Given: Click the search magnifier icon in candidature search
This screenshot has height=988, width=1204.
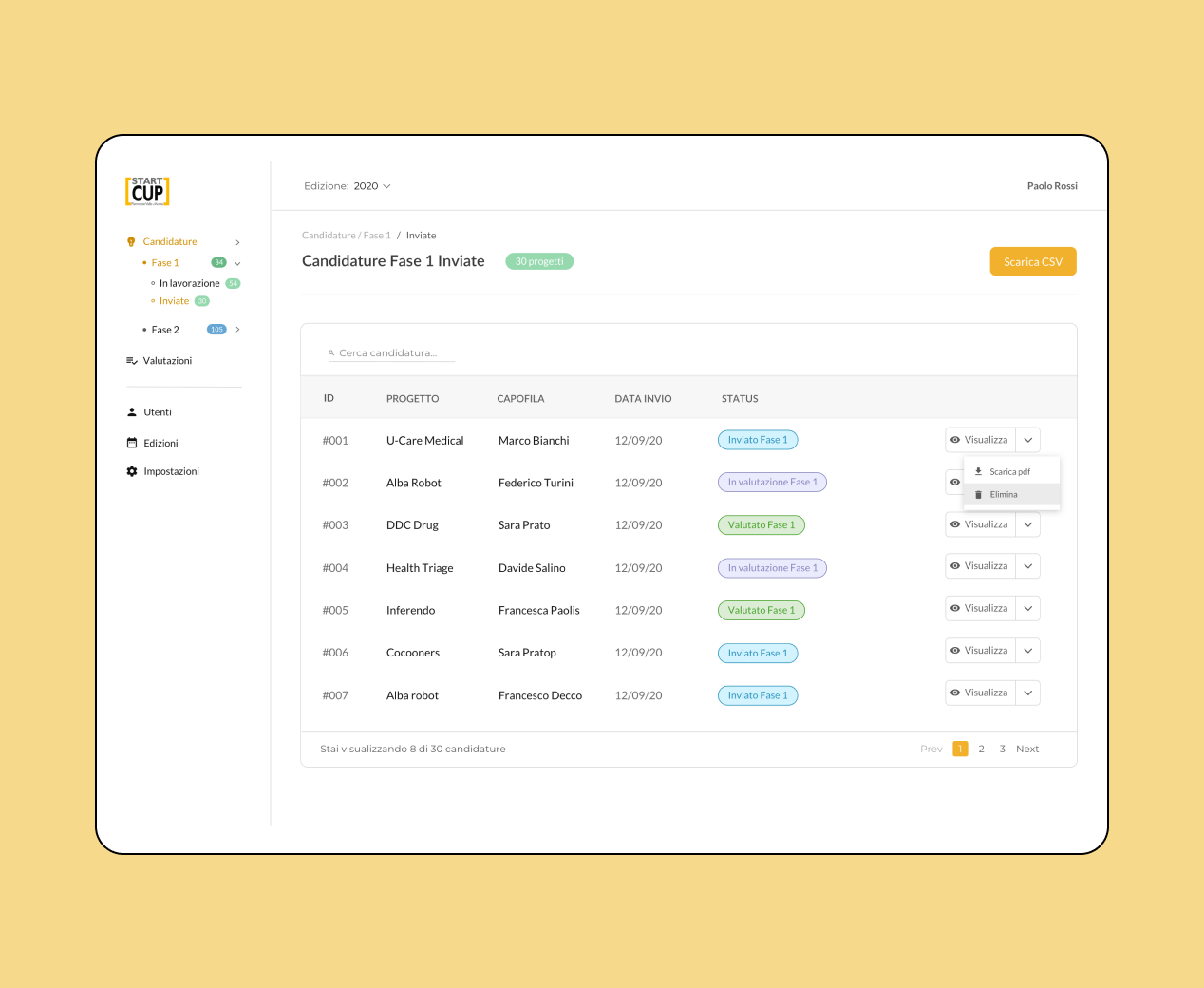Looking at the screenshot, I should [330, 351].
